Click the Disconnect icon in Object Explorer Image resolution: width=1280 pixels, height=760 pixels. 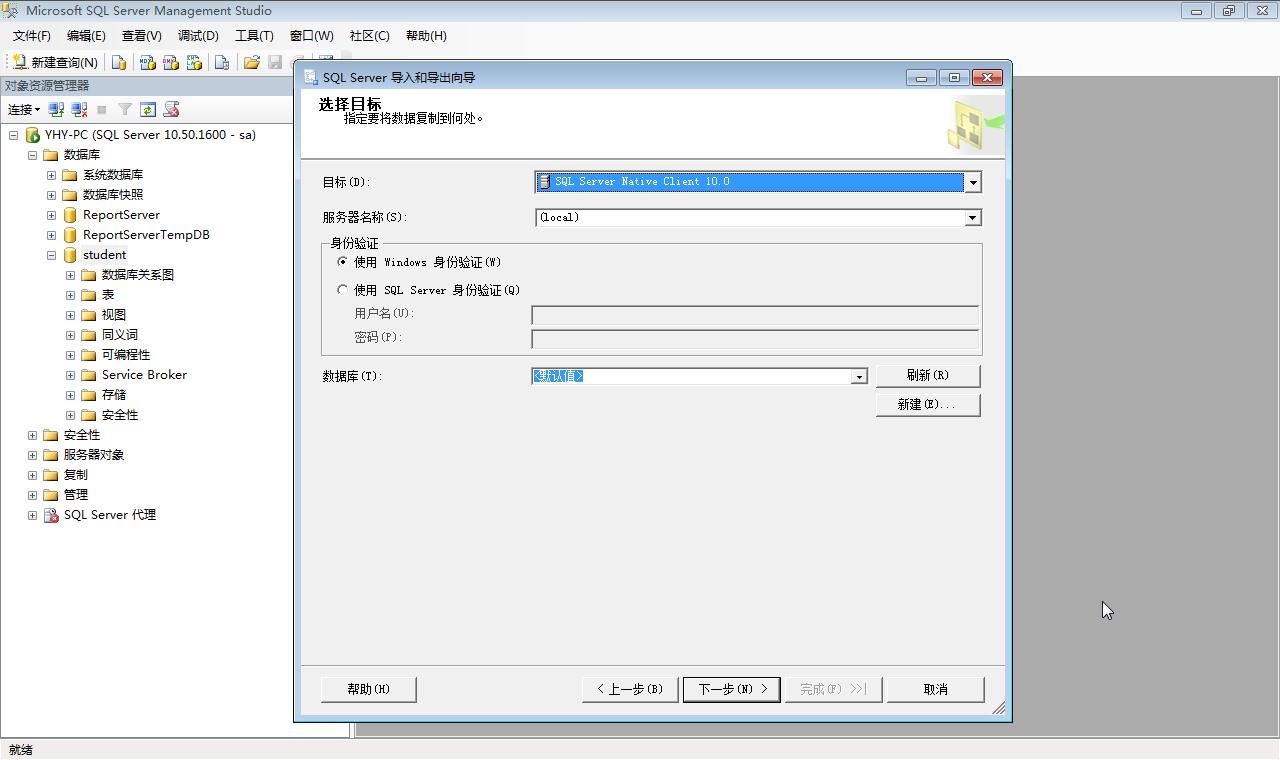(x=79, y=109)
